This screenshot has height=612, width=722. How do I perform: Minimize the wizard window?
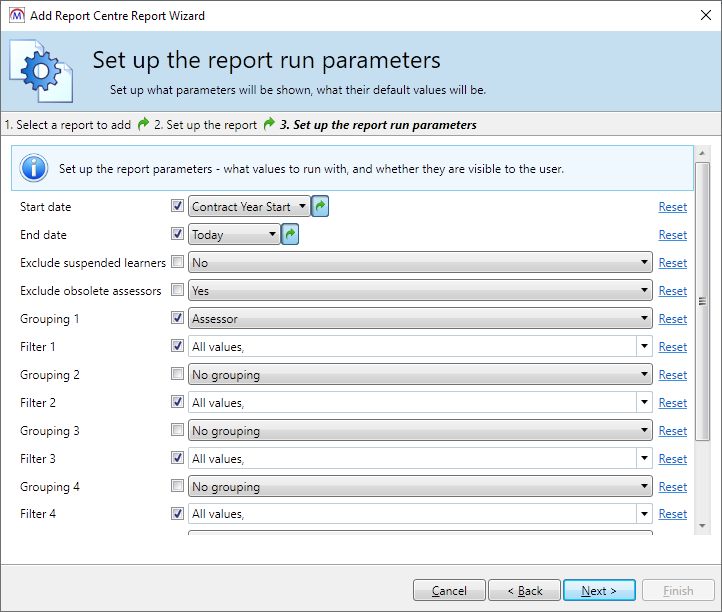pos(606,16)
